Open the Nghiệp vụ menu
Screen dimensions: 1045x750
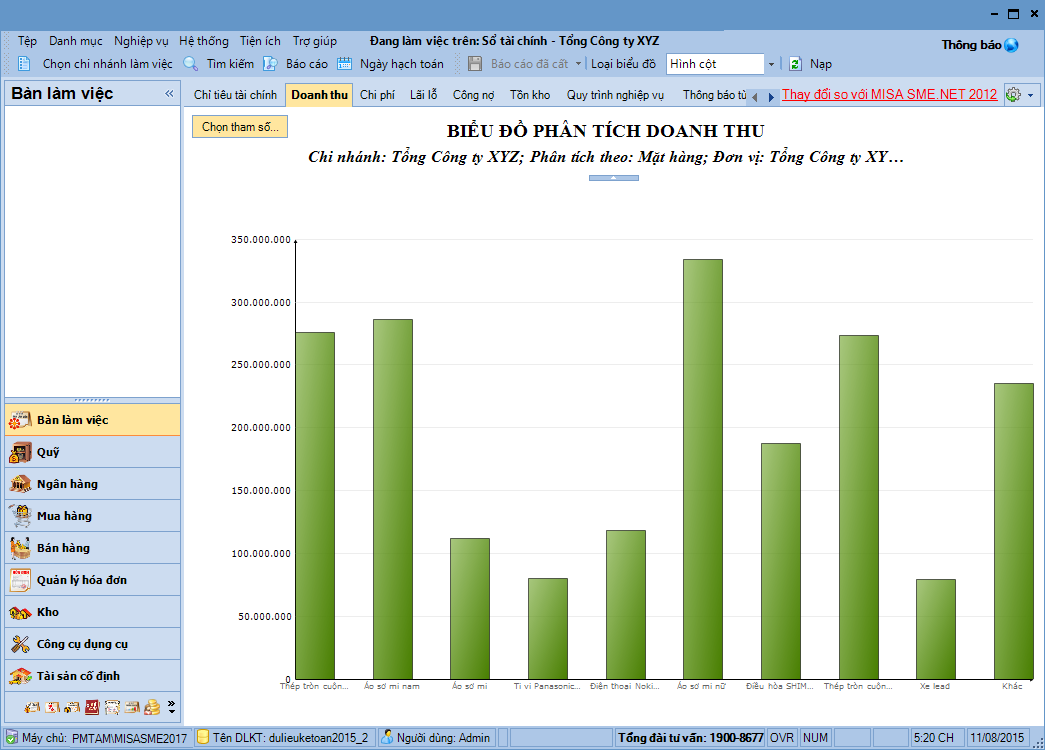tap(141, 41)
